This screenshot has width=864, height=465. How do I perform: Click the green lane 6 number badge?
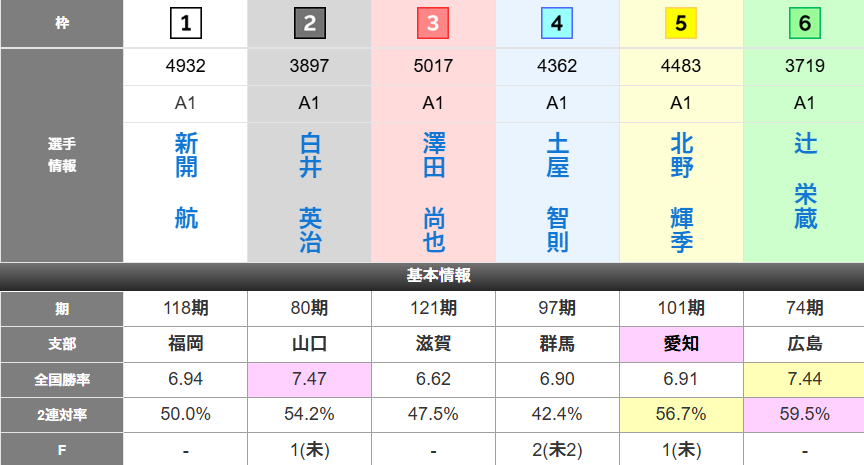(x=805, y=23)
